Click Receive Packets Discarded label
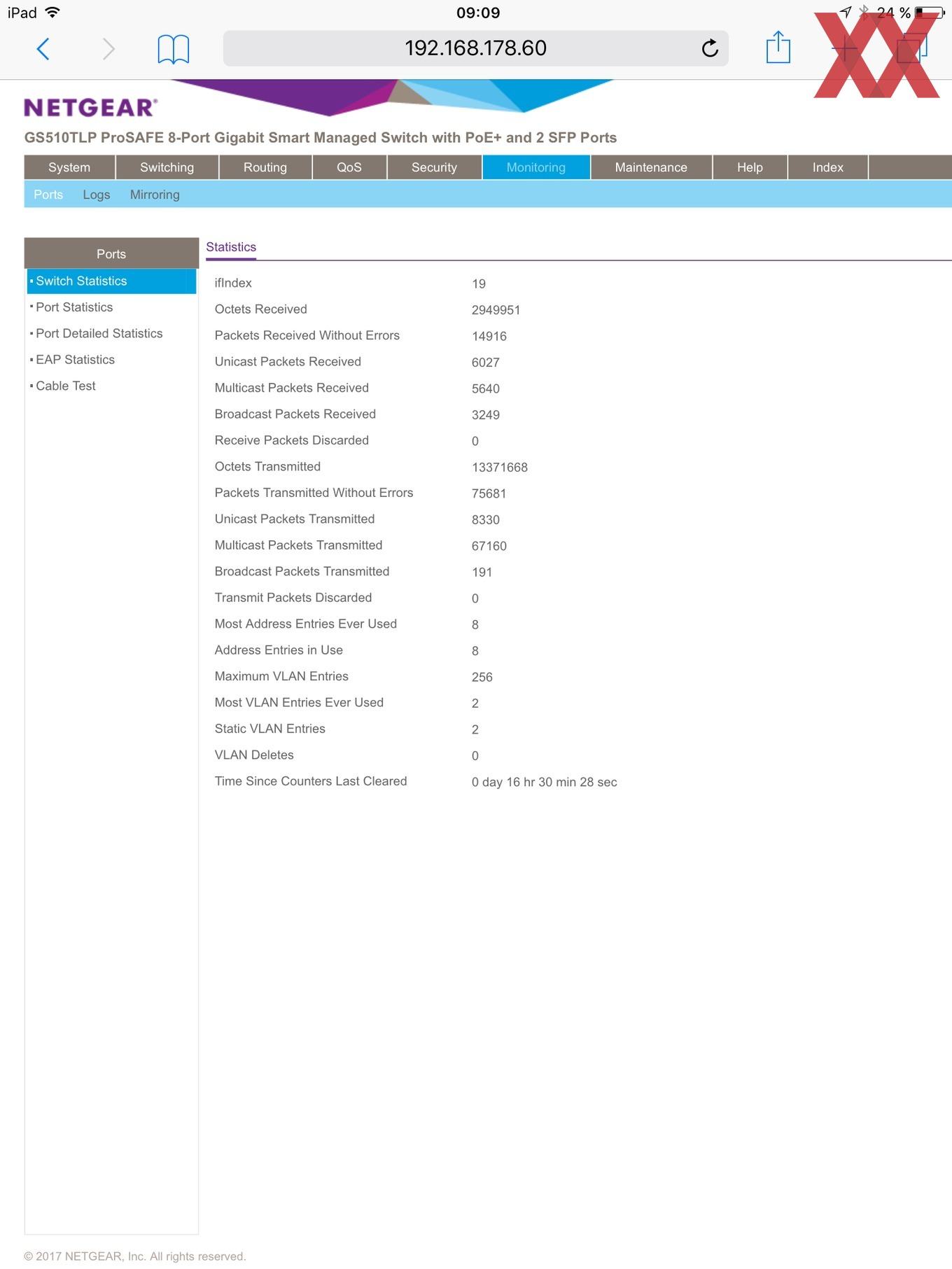952x1269 pixels. tap(291, 440)
